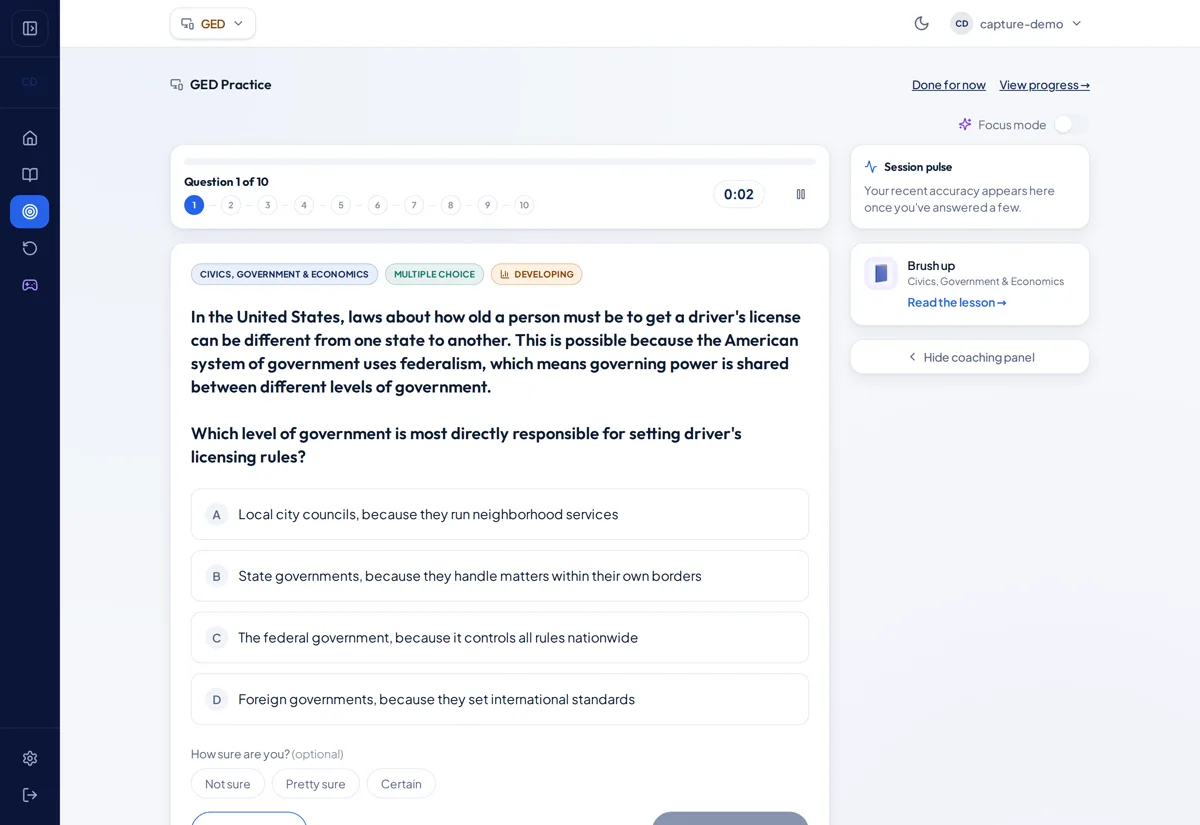1200x825 pixels.
Task: Select answer B, state governments
Action: [500, 576]
